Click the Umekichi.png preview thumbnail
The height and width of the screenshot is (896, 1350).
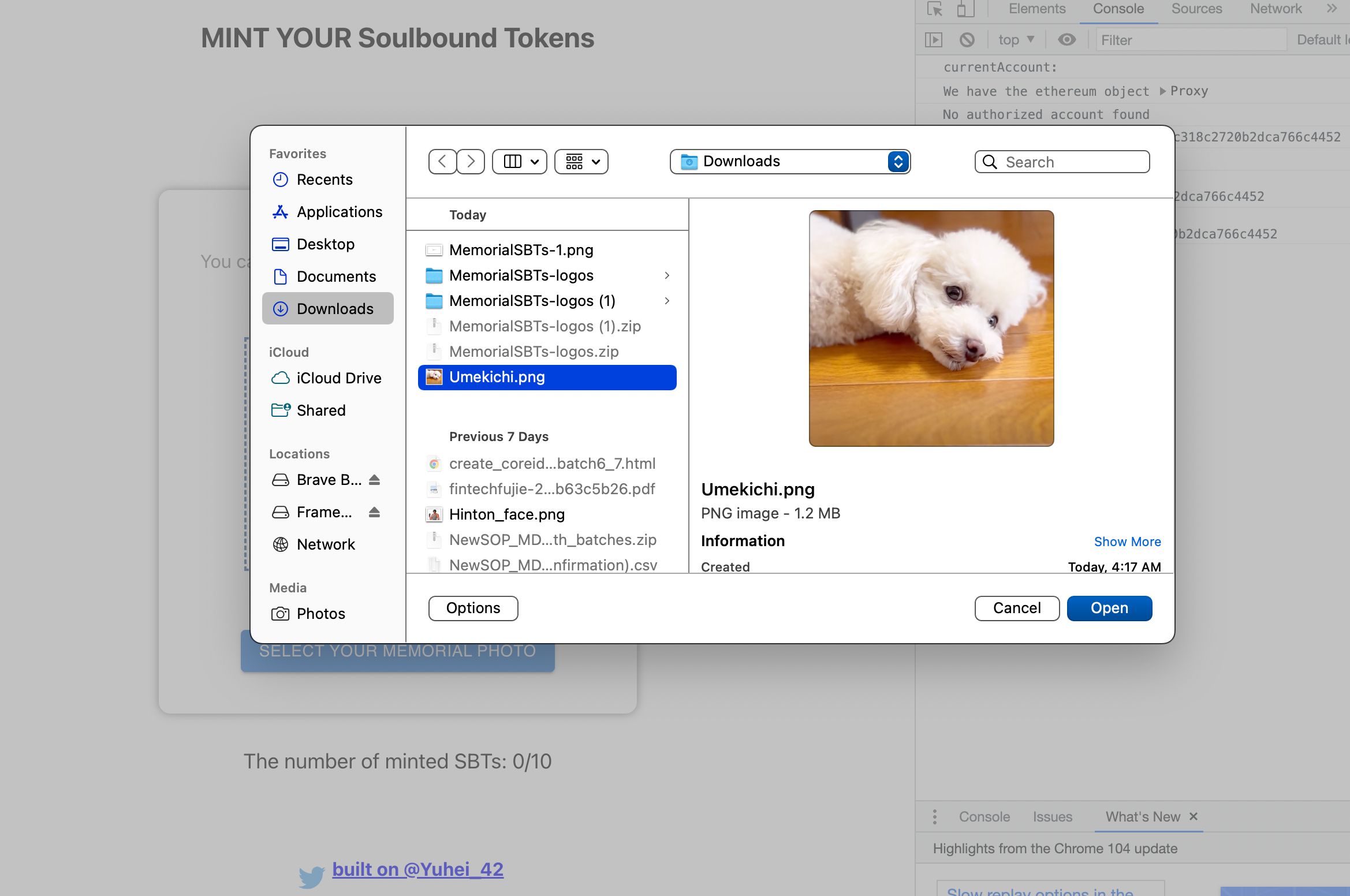click(930, 328)
